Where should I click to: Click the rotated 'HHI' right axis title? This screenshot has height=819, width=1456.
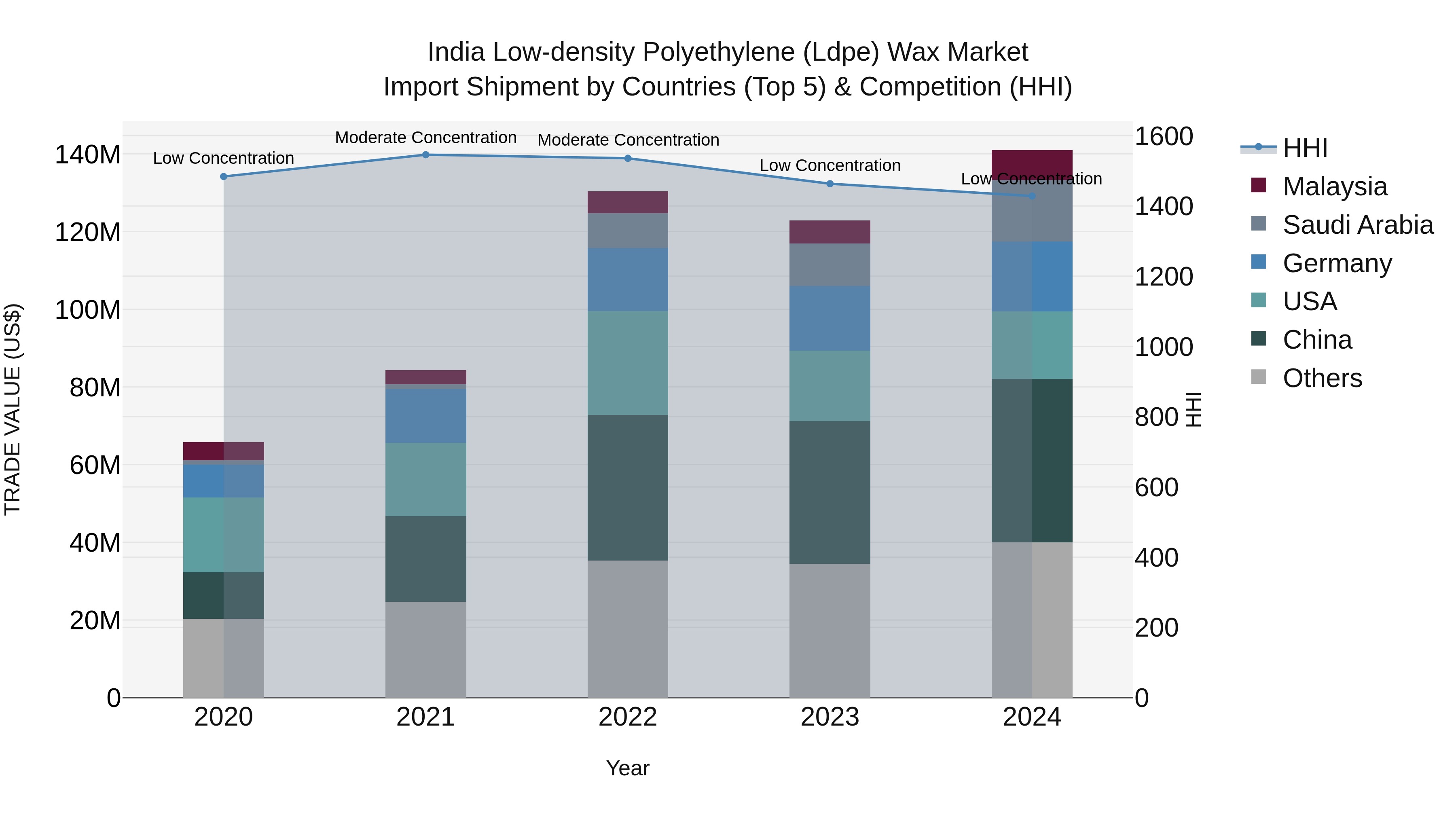click(x=1193, y=410)
